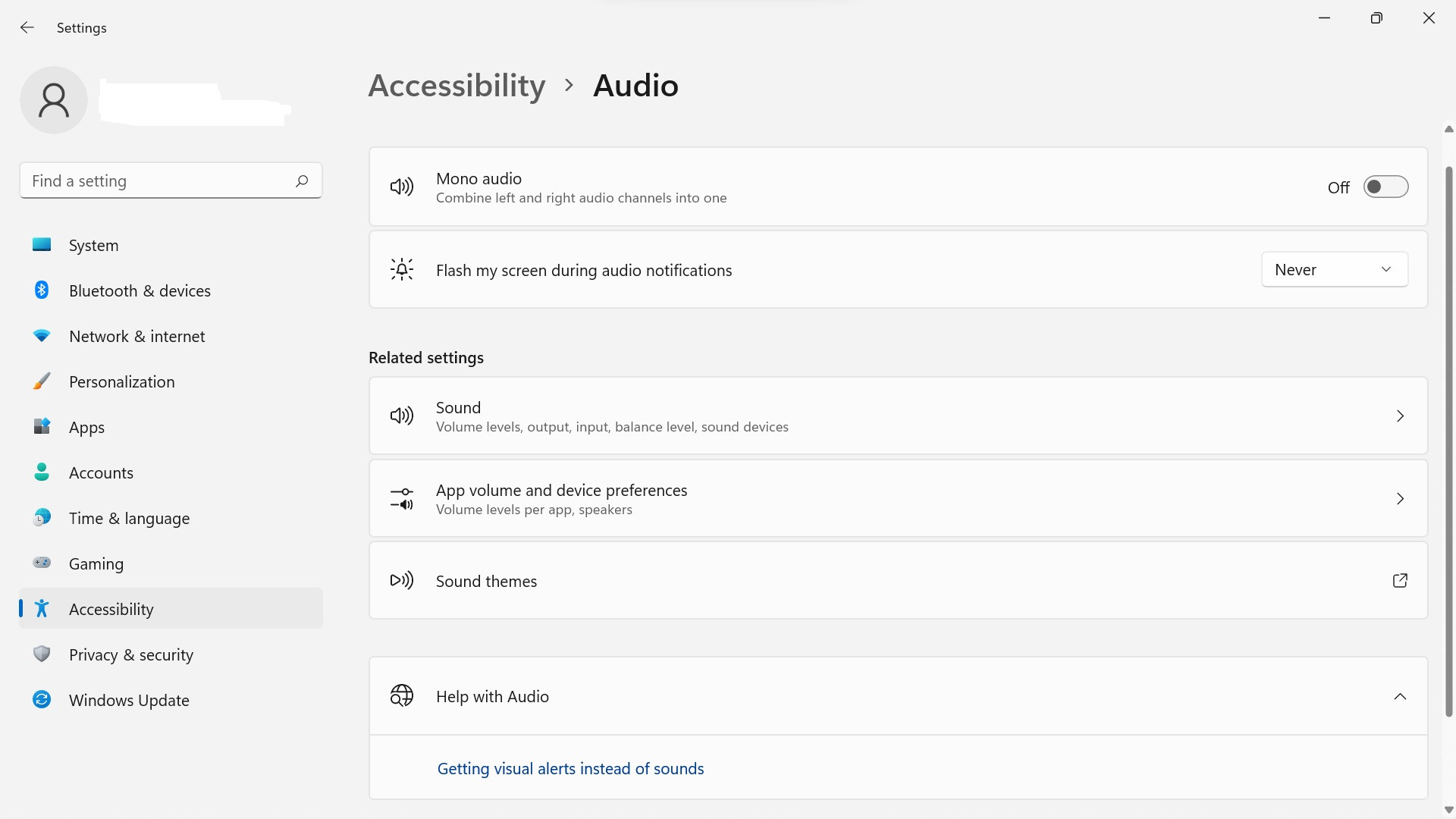The height and width of the screenshot is (819, 1456).
Task: Click the search magnifier icon
Action: 302,180
